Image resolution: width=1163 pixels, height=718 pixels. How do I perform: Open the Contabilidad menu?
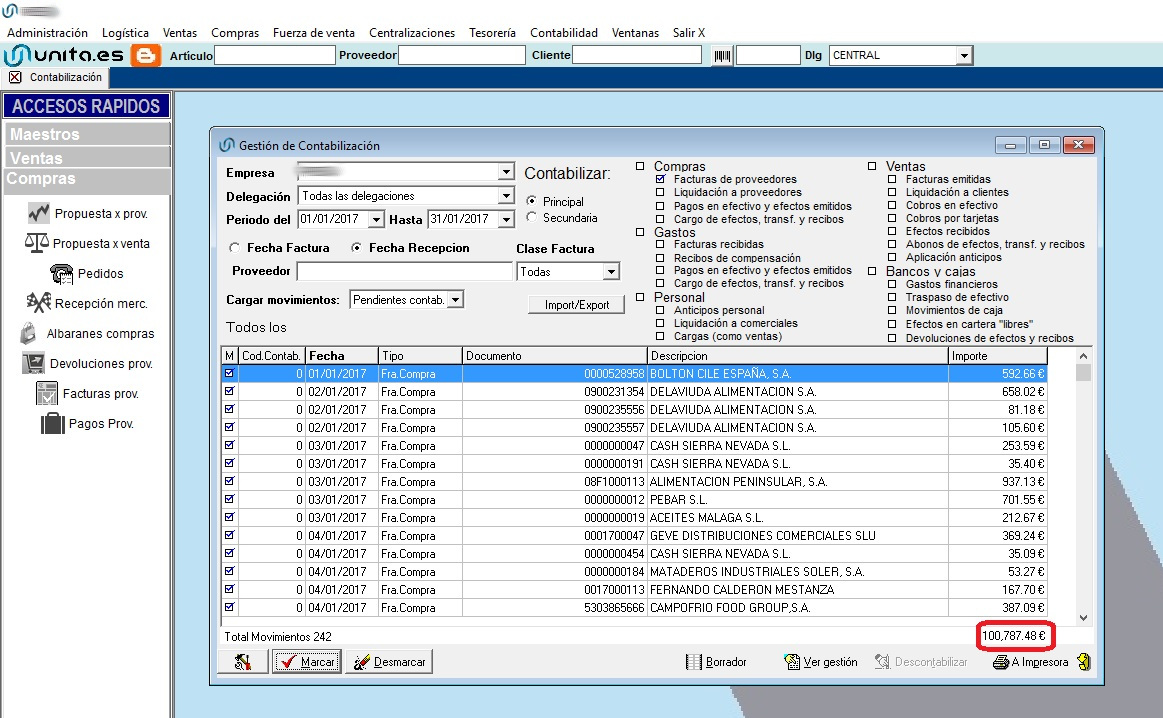pyautogui.click(x=564, y=33)
